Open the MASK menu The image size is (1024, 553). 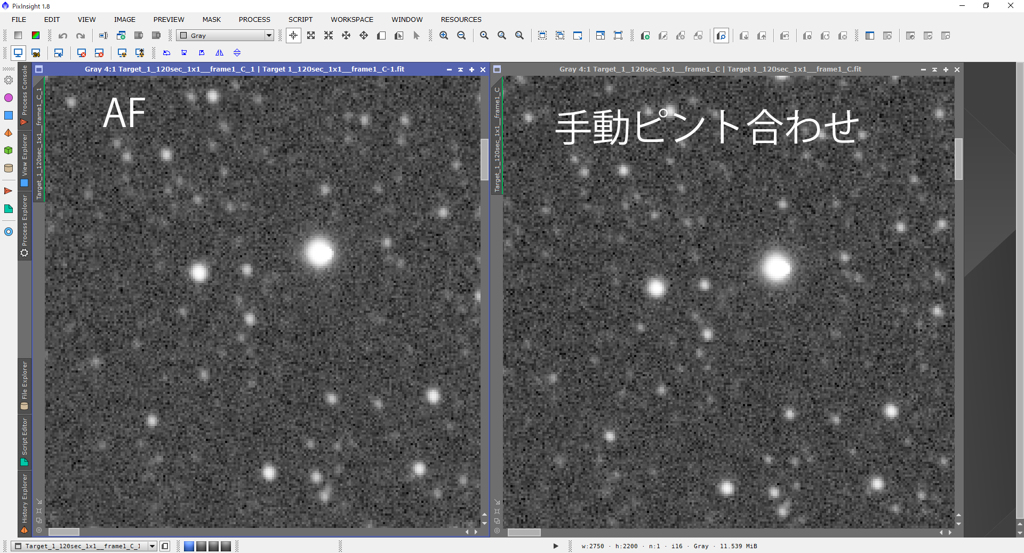(x=212, y=20)
